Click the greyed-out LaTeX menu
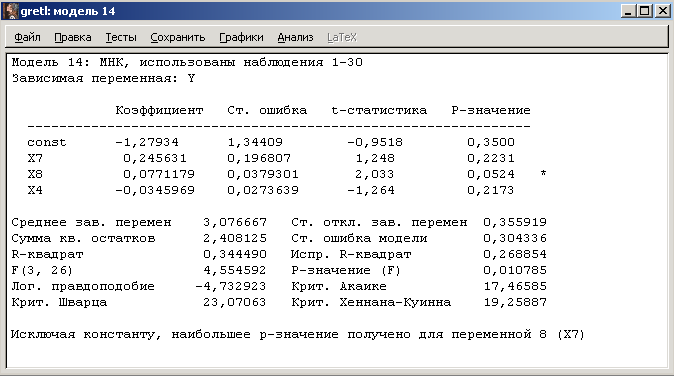This screenshot has height=376, width=674. pos(342,37)
